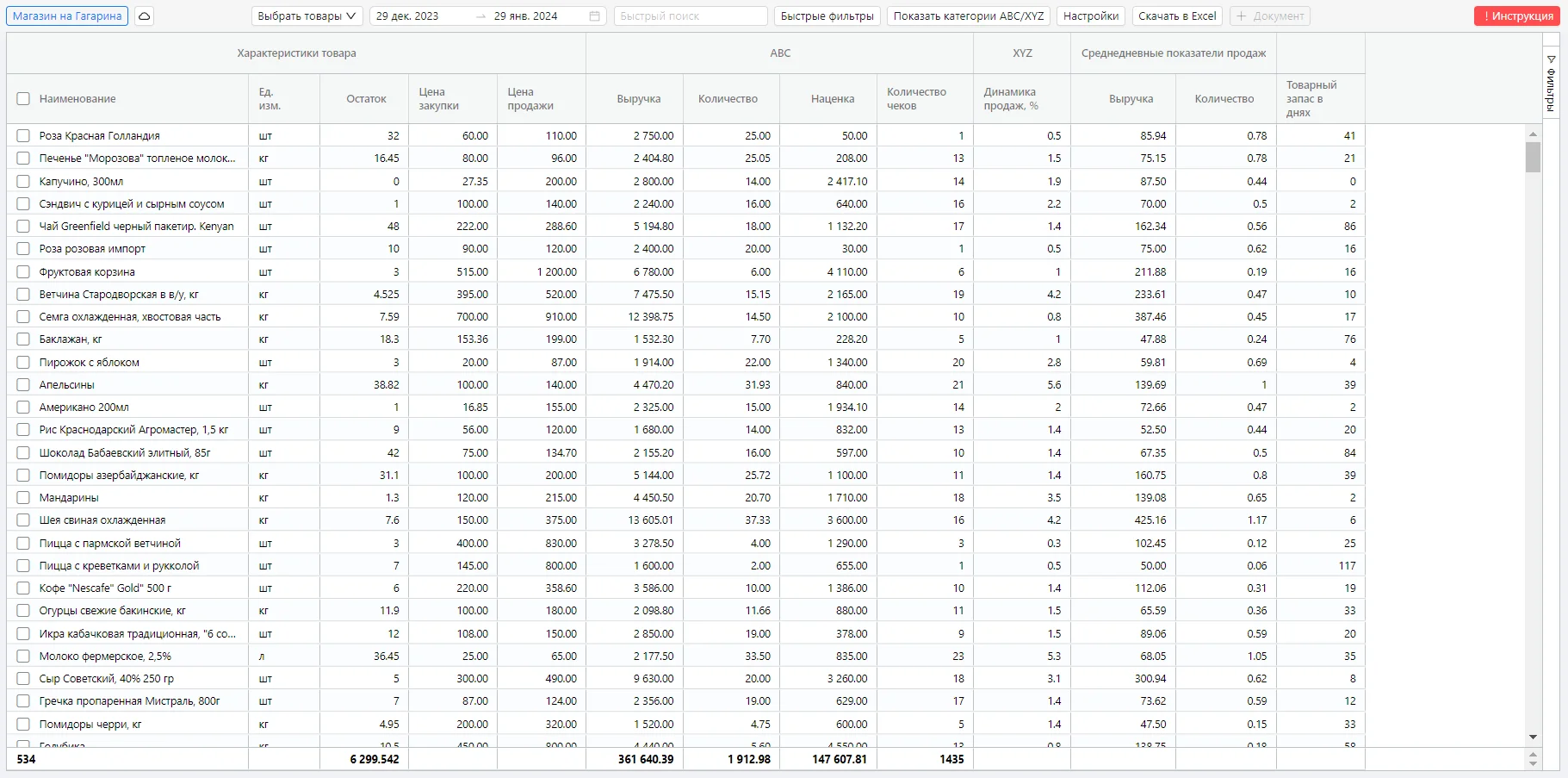The height and width of the screenshot is (778, 1568).
Task: Sort by Наценка column
Action: 833,99
